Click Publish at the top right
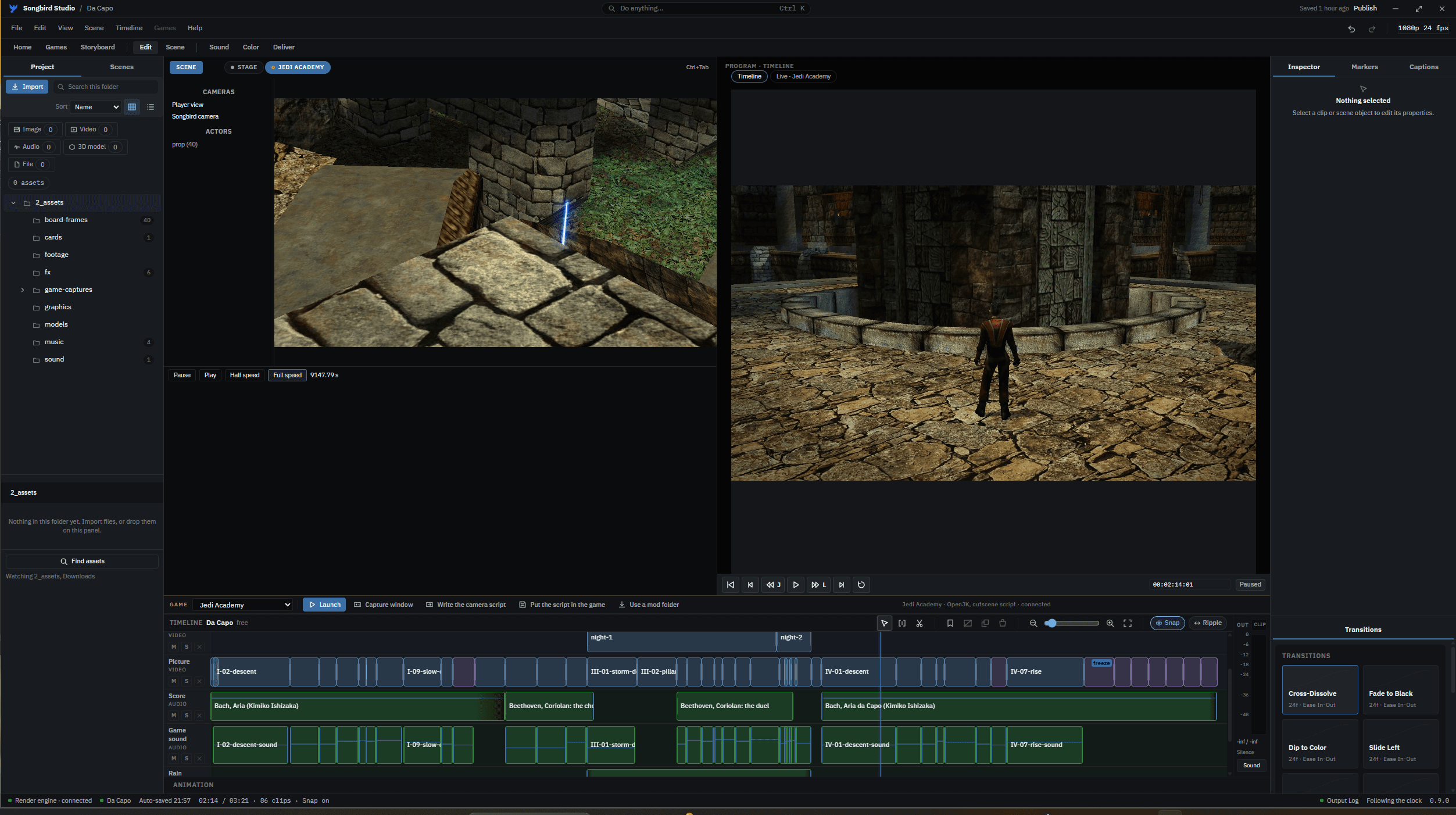Image resolution: width=1456 pixels, height=815 pixels. click(x=1365, y=8)
